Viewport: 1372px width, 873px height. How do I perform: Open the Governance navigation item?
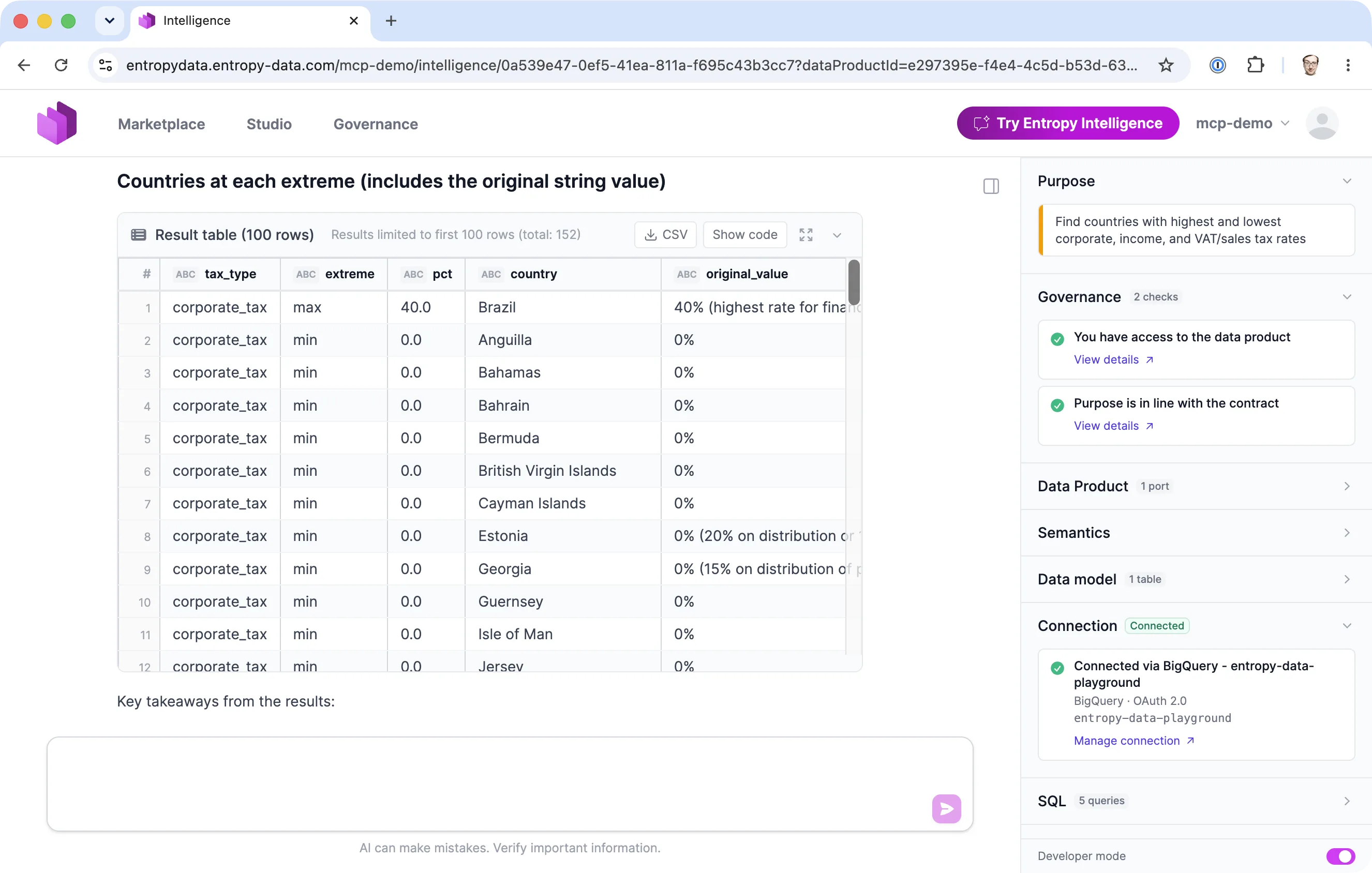(x=376, y=124)
